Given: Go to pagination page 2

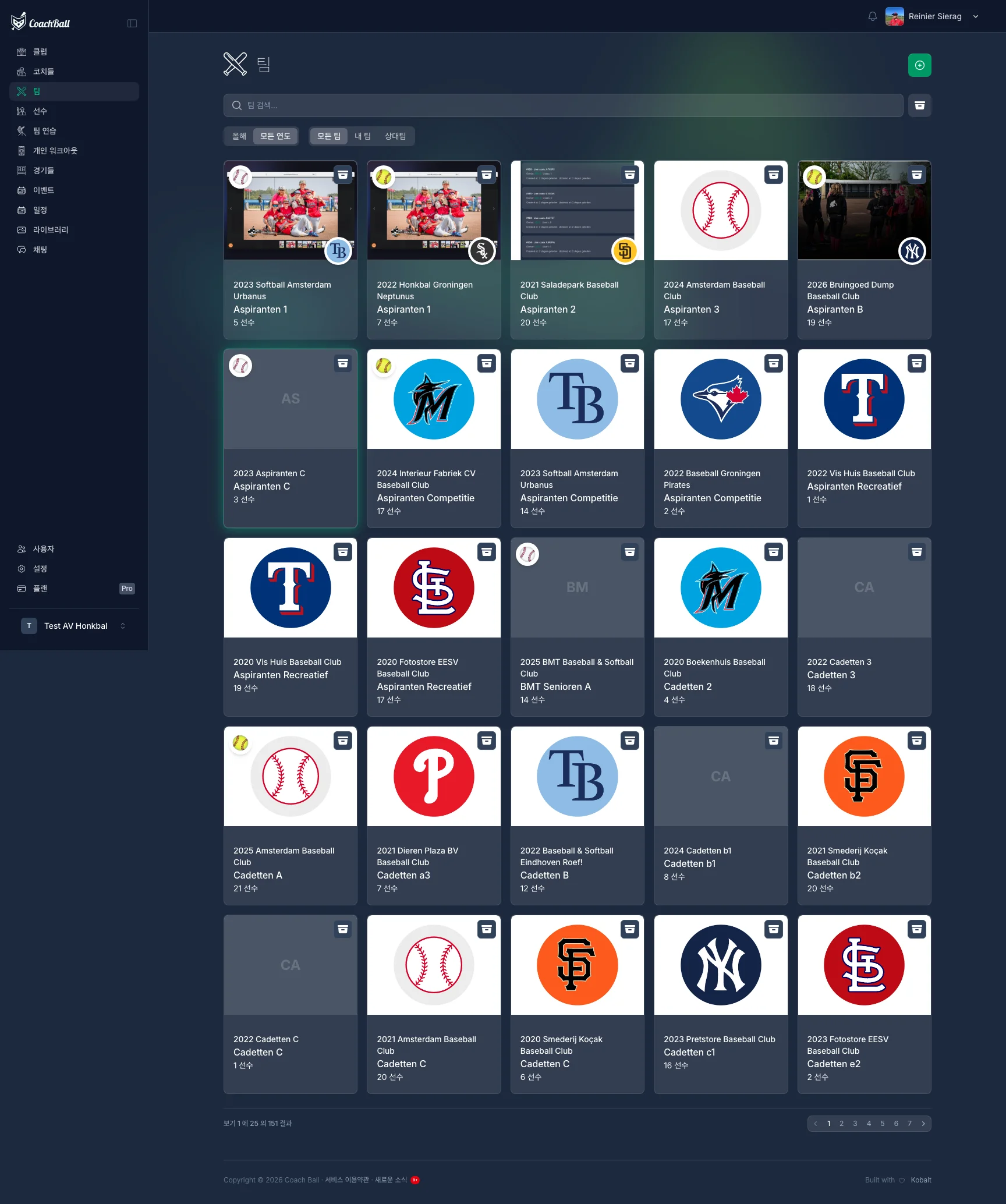Looking at the screenshot, I should click(841, 1124).
